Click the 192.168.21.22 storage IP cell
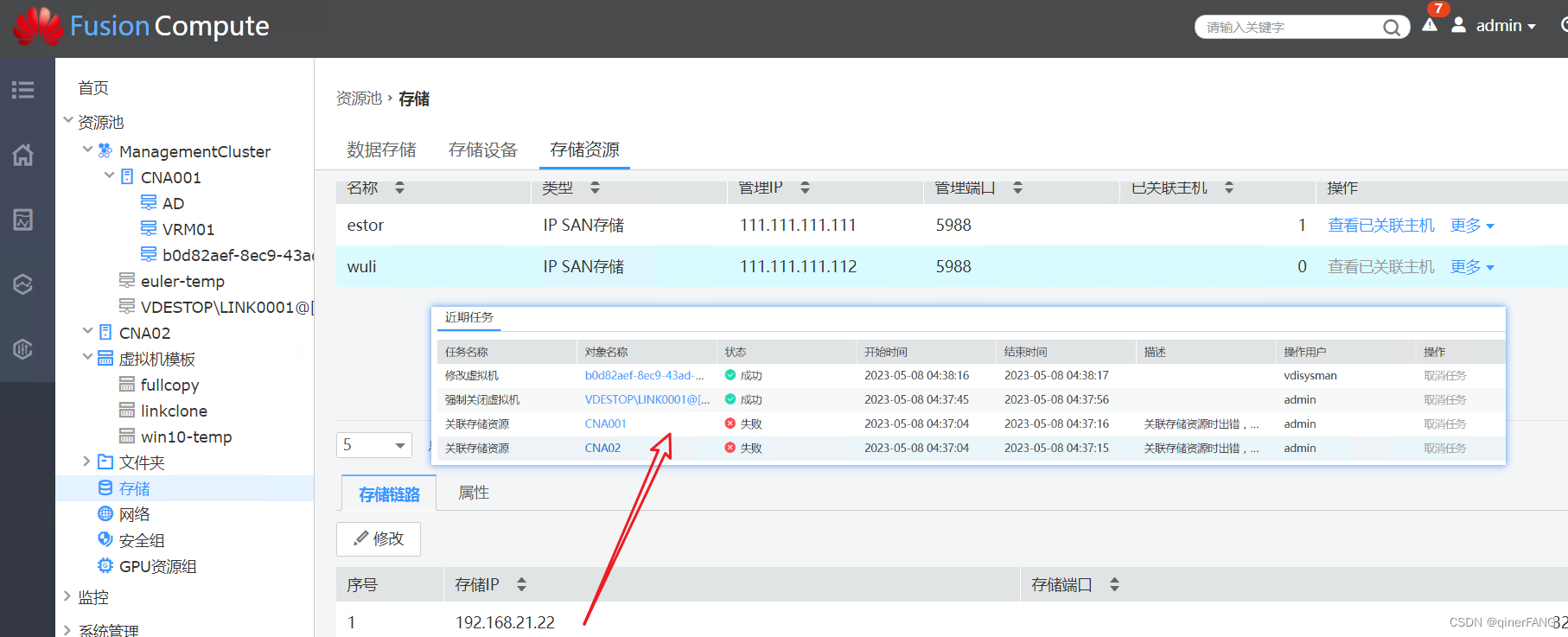 click(505, 622)
